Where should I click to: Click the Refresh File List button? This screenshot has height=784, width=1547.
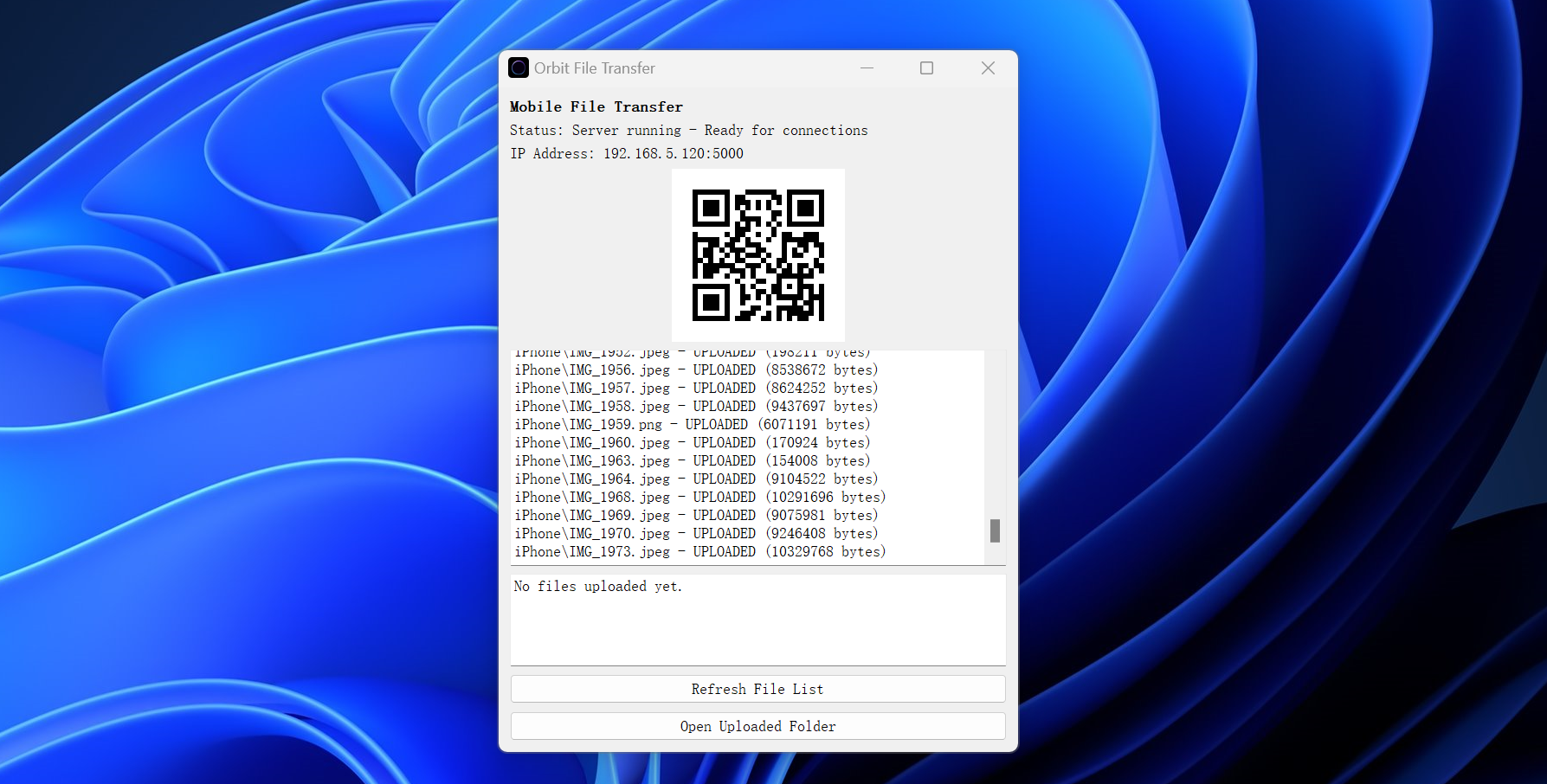click(x=758, y=689)
